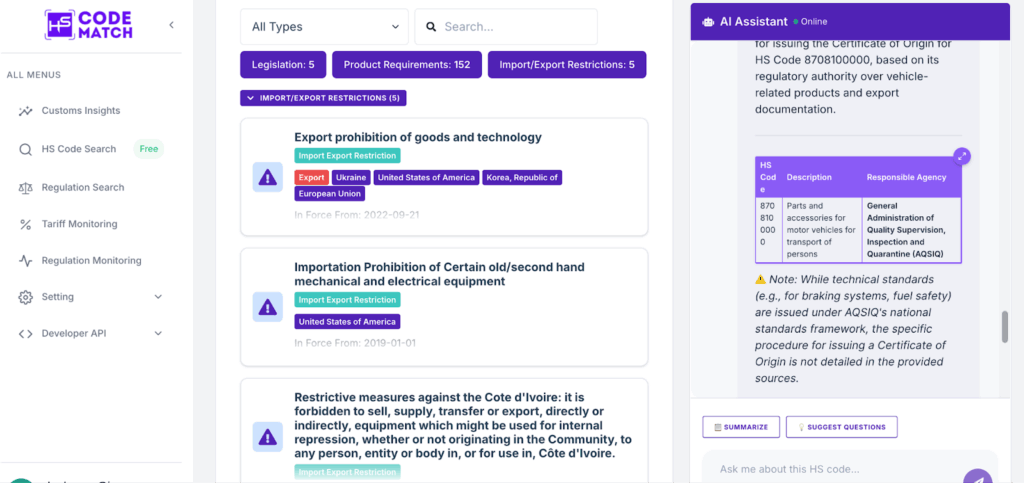The height and width of the screenshot is (483, 1024).
Task: Click the Tariff Monitoring percent icon
Action: 25,224
